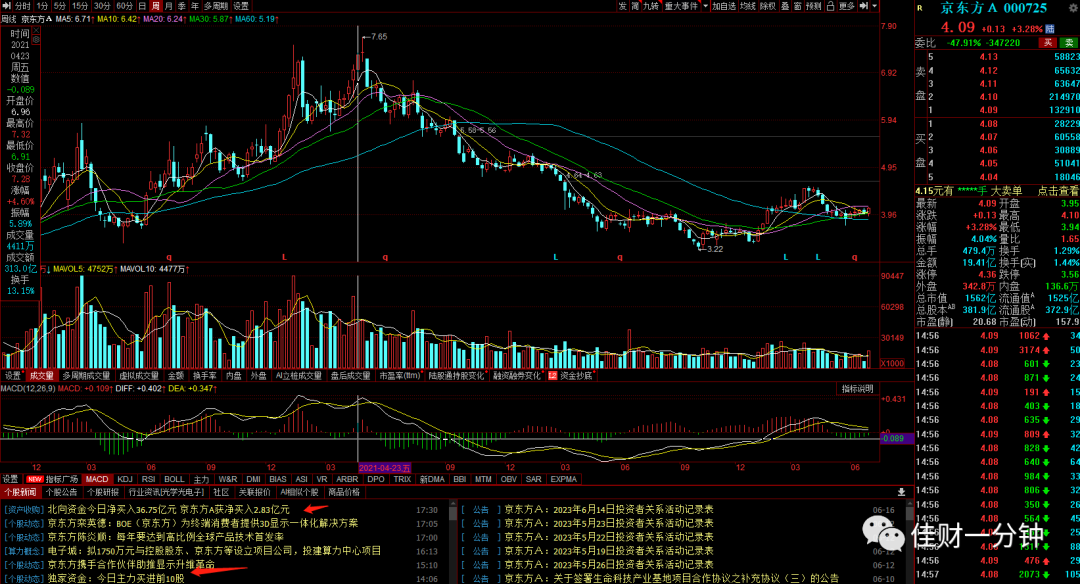The width and height of the screenshot is (1080, 584).
Task: Click the 加自选 button
Action: 724,6
